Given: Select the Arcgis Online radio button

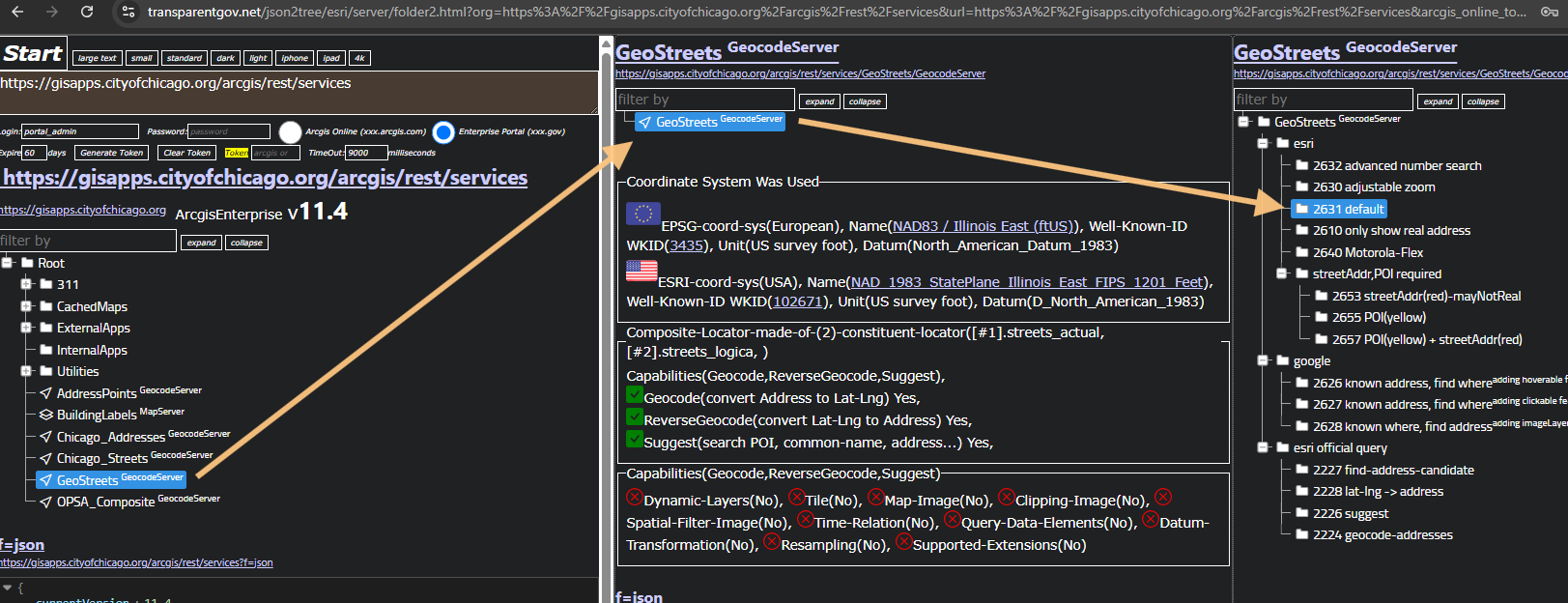Looking at the screenshot, I should 290,132.
